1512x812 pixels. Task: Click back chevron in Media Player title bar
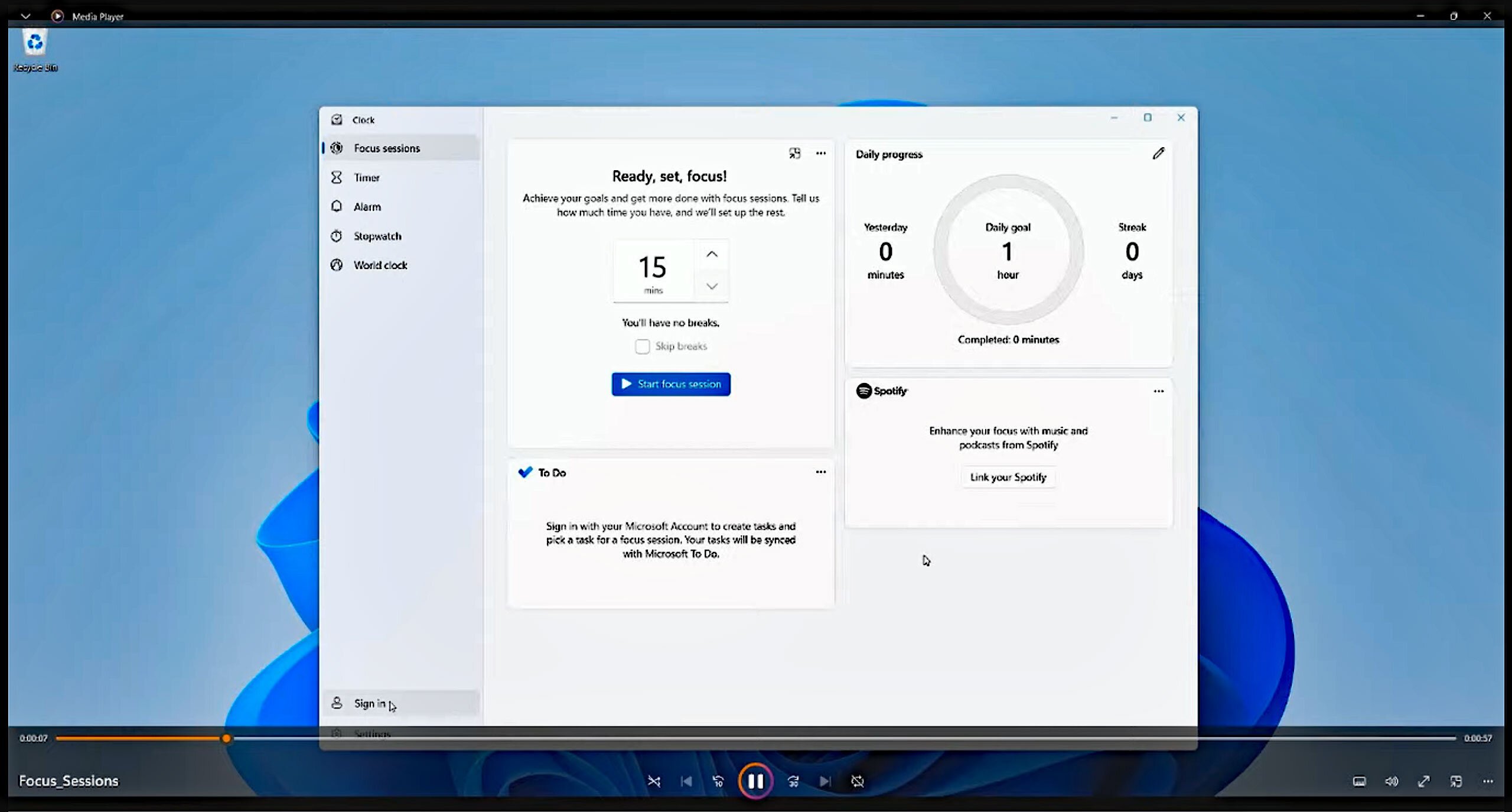(25, 16)
